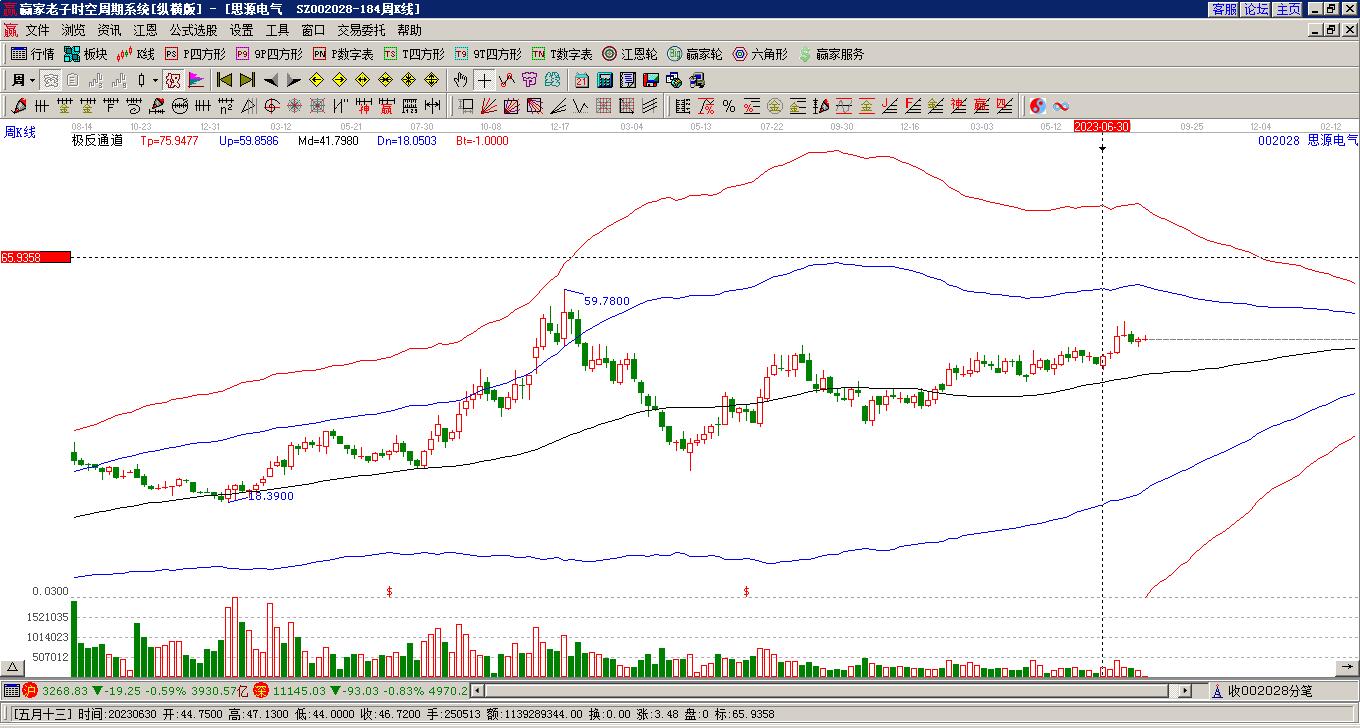
Task: Open the 江恩轮 Gann wheel
Action: [630, 54]
